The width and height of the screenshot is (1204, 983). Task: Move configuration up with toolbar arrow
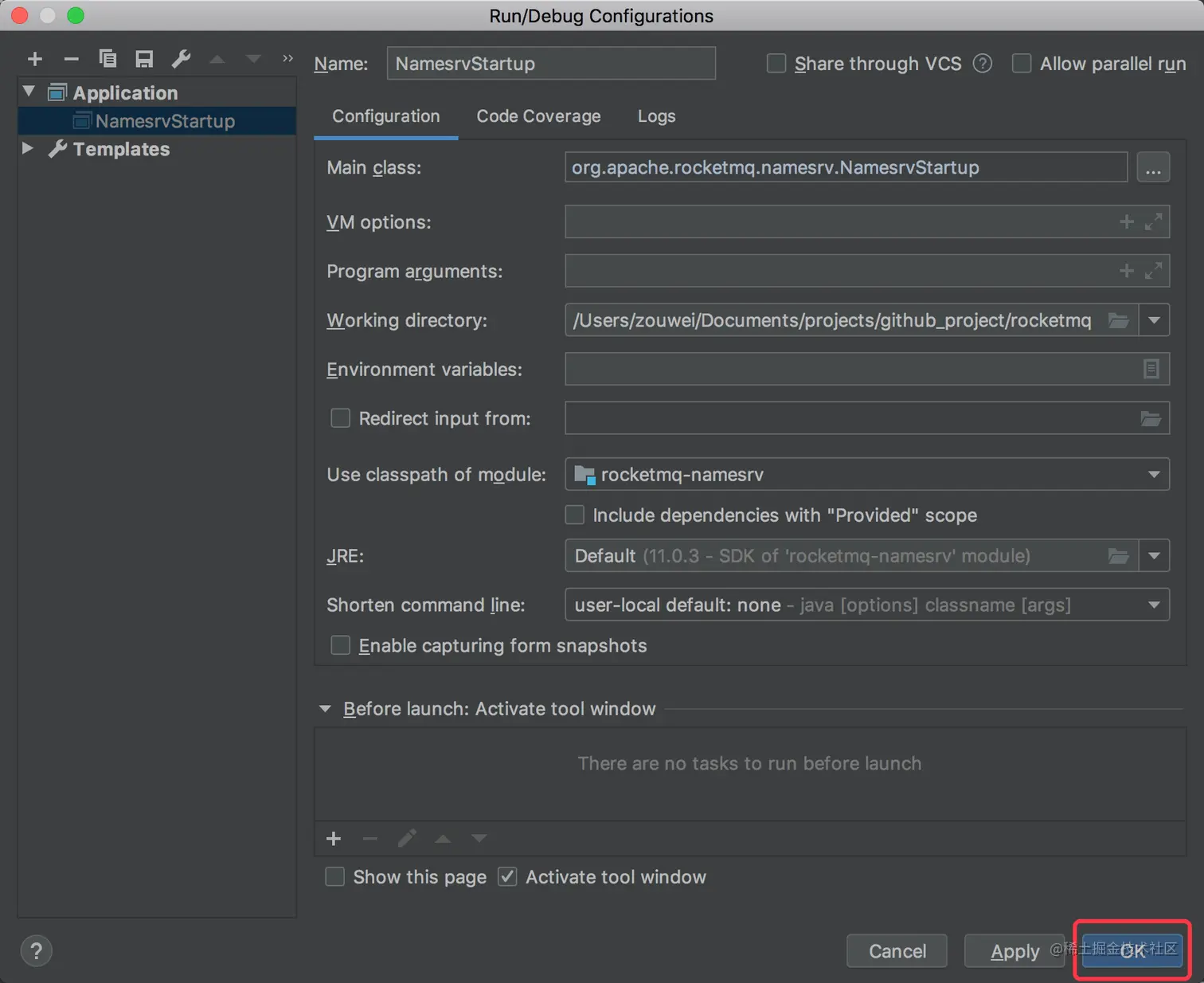[x=217, y=59]
